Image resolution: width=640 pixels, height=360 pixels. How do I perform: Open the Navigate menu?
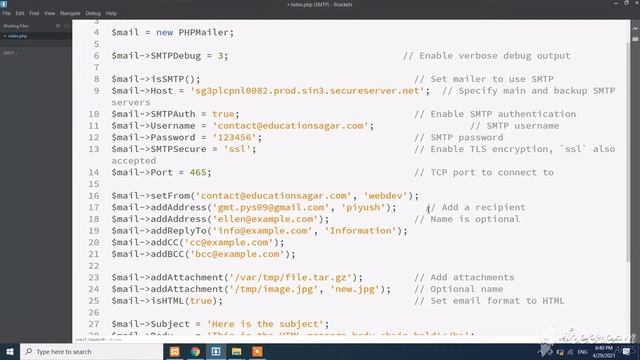70,13
